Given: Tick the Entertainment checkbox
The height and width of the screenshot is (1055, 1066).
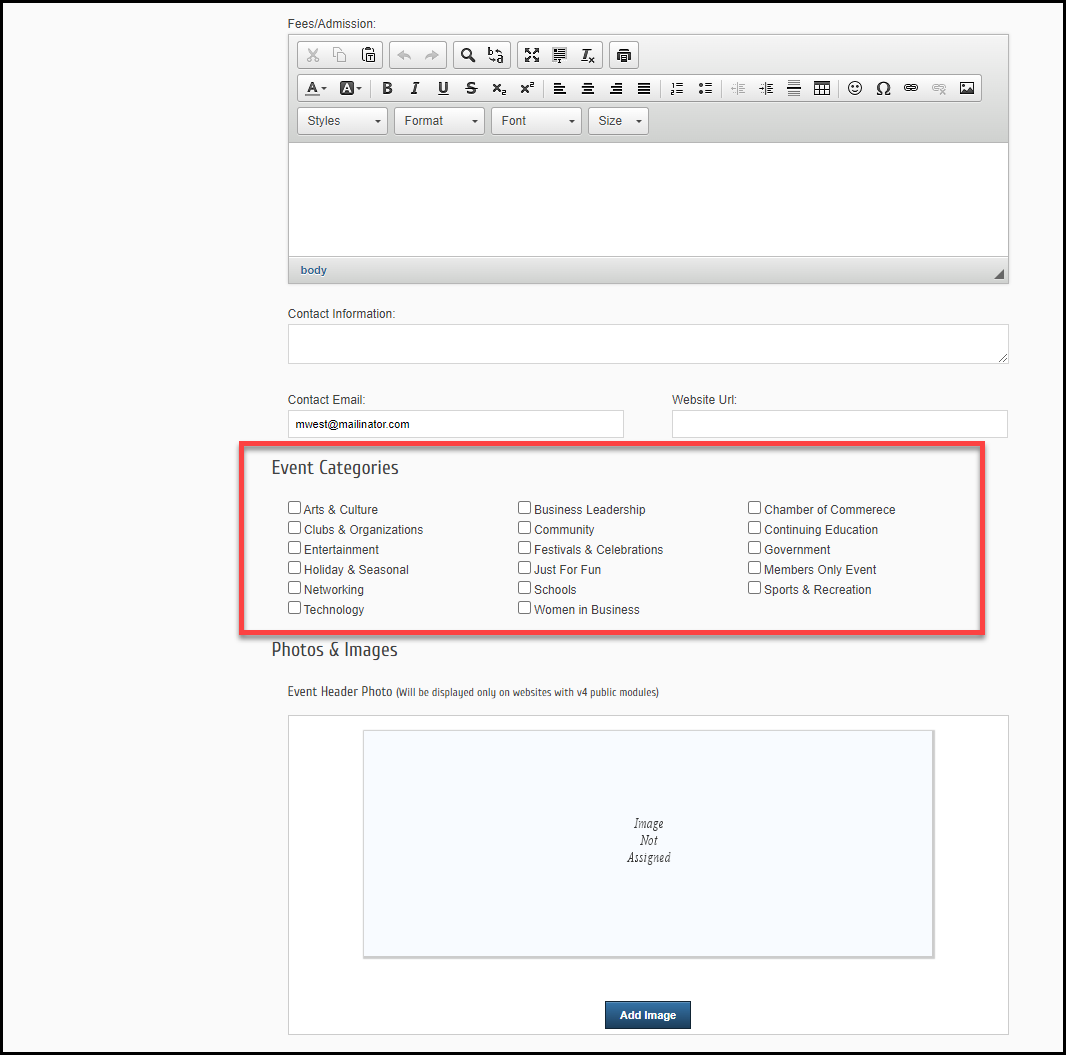Looking at the screenshot, I should coord(294,548).
